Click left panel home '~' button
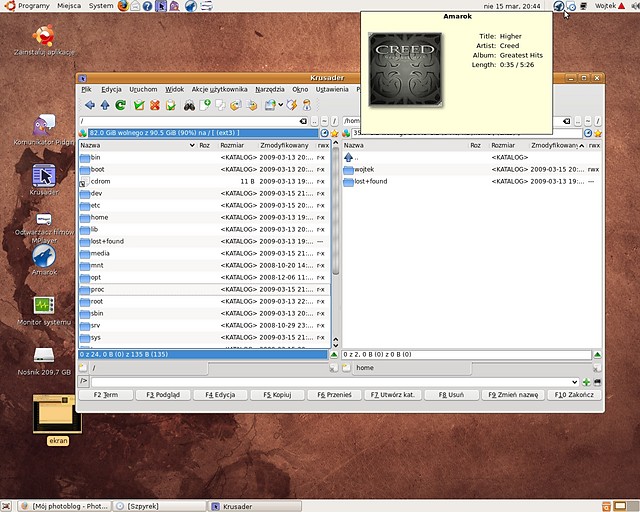 (324, 121)
